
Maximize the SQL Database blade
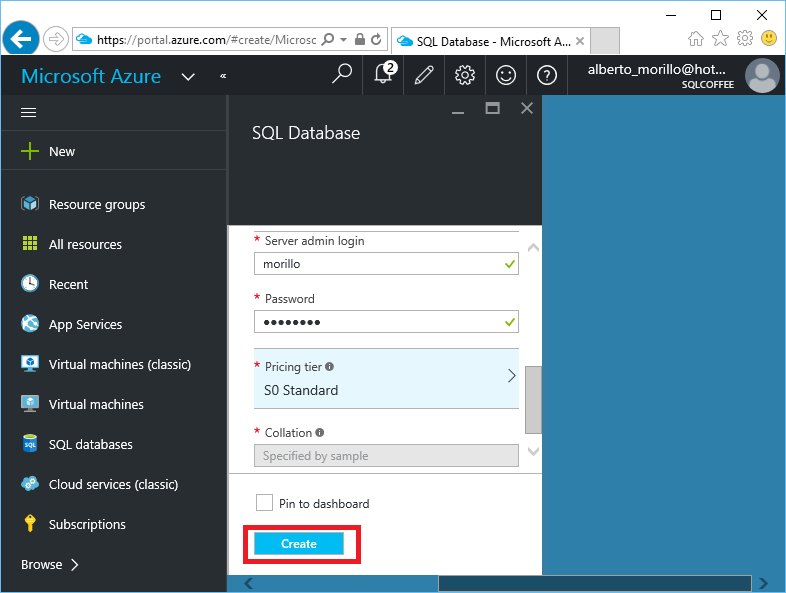pos(492,108)
